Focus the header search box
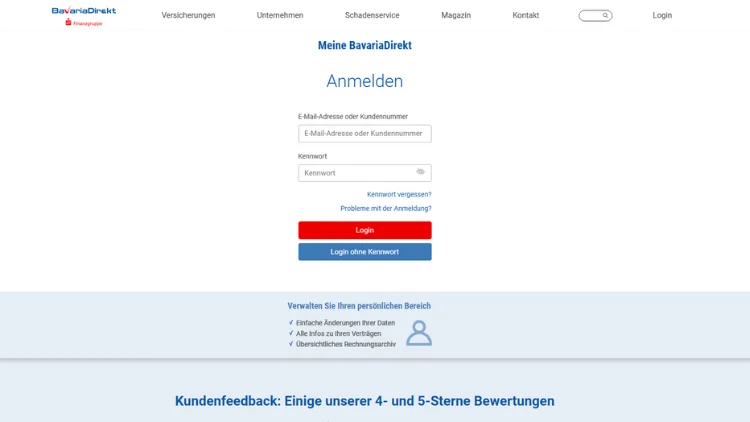Viewport: 750px width, 422px height. tap(595, 15)
